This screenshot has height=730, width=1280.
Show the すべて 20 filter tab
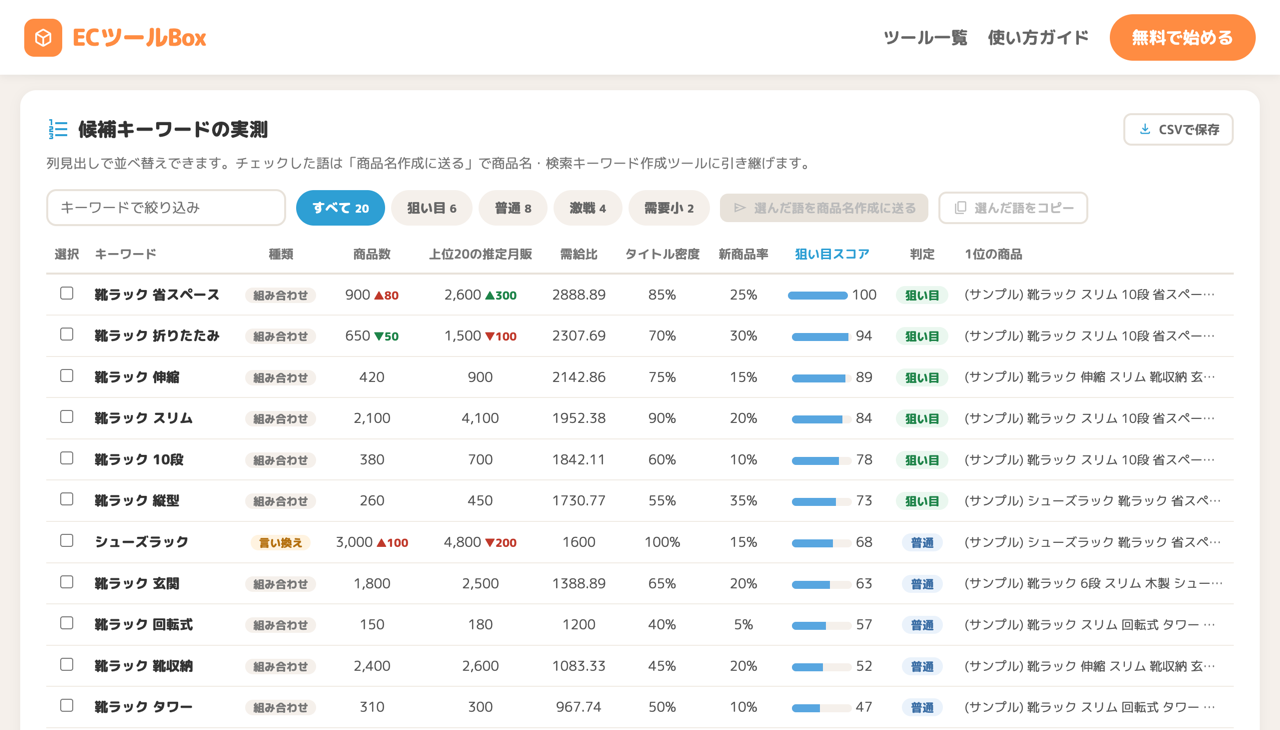[x=340, y=208]
